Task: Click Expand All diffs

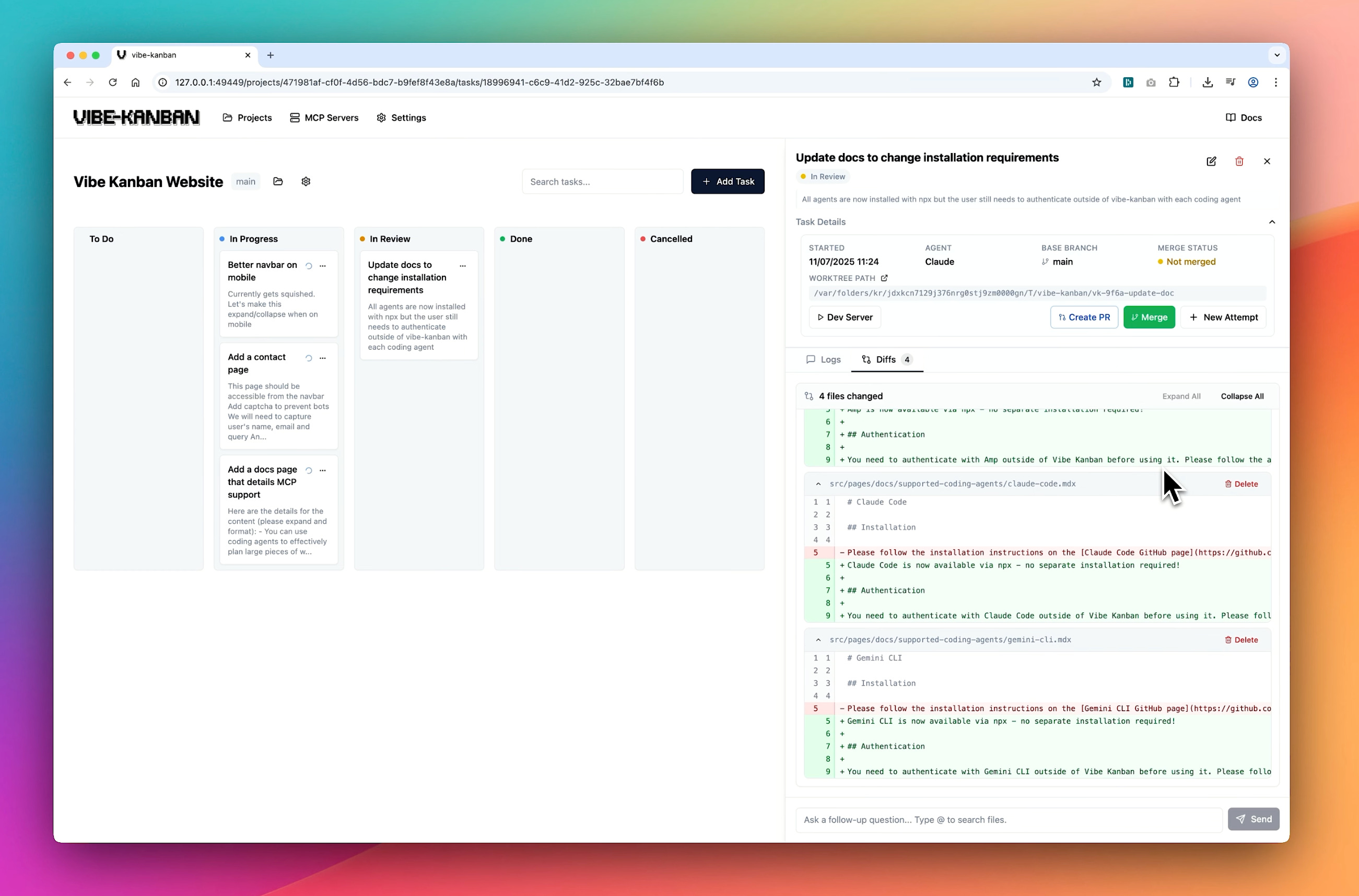Action: [x=1181, y=396]
